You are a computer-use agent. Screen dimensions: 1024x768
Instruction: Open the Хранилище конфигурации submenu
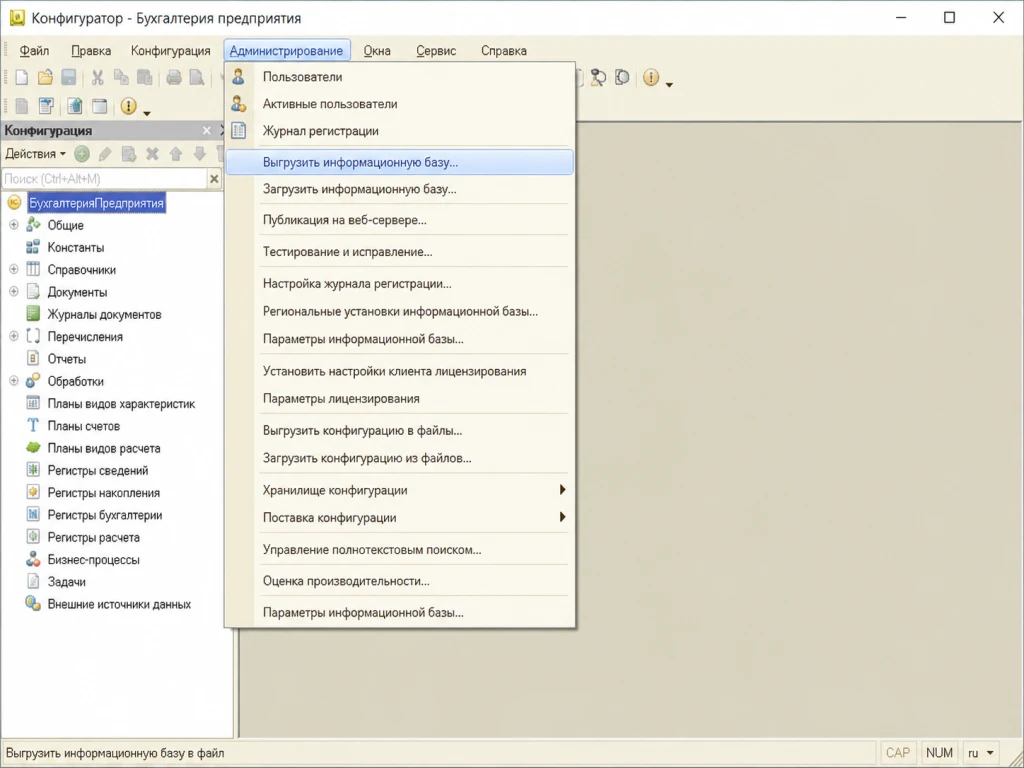tap(400, 490)
